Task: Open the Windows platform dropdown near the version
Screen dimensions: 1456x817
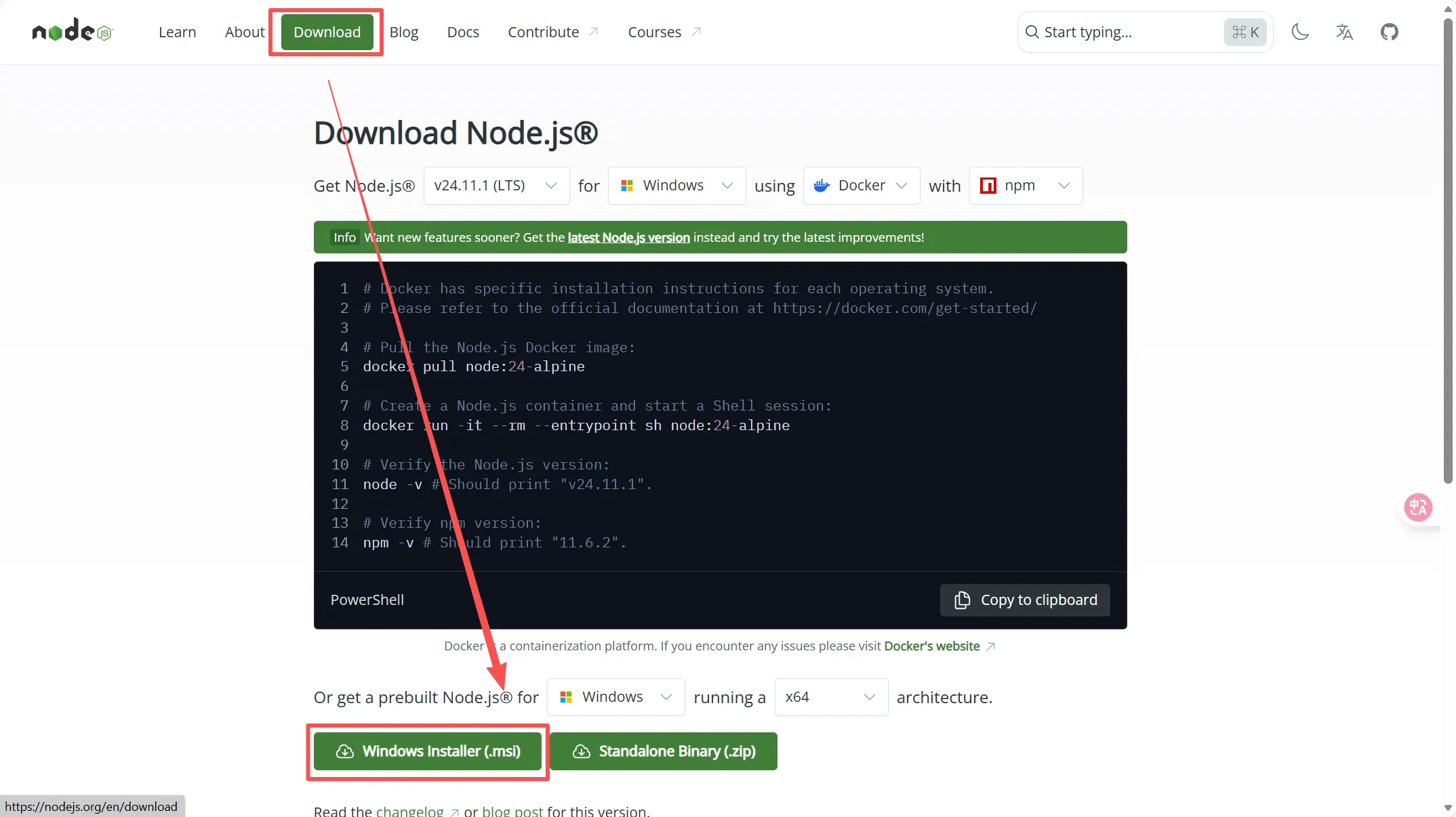Action: (676, 186)
